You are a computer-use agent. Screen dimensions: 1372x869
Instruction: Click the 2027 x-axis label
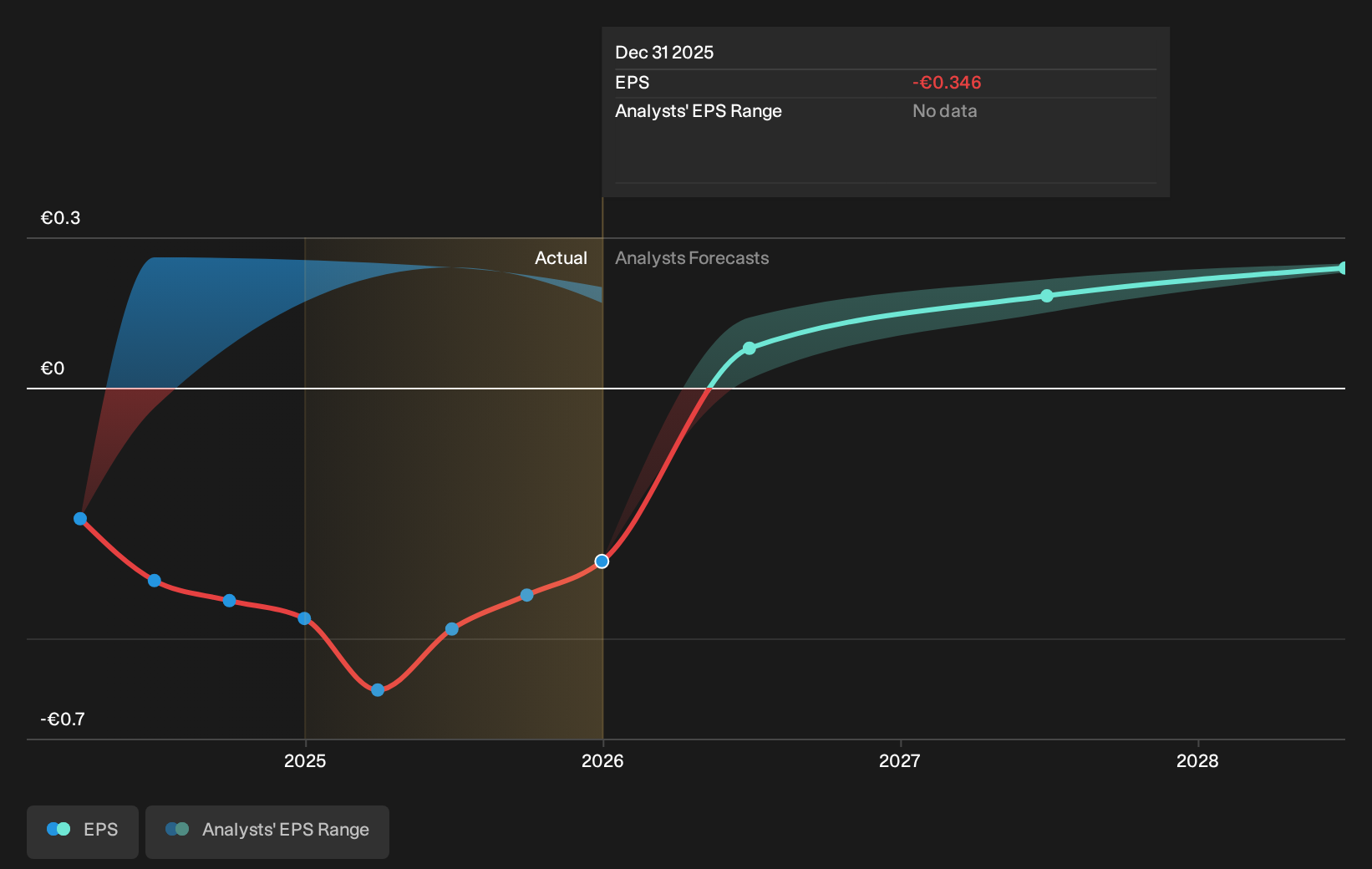(x=900, y=761)
